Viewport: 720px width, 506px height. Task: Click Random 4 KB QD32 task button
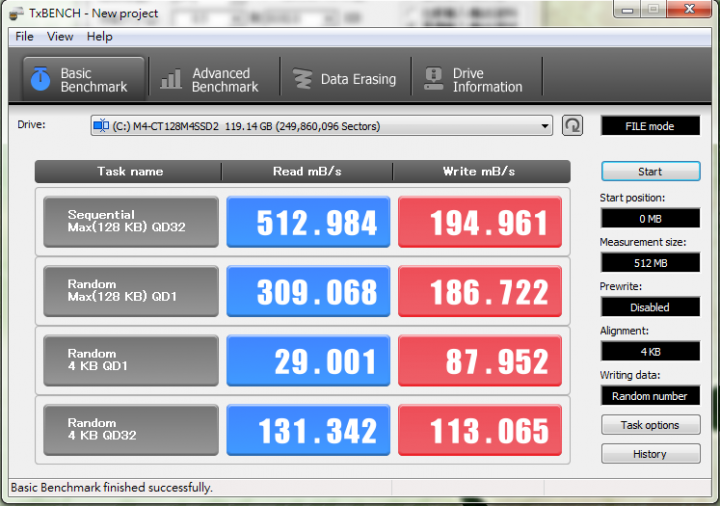(131, 430)
